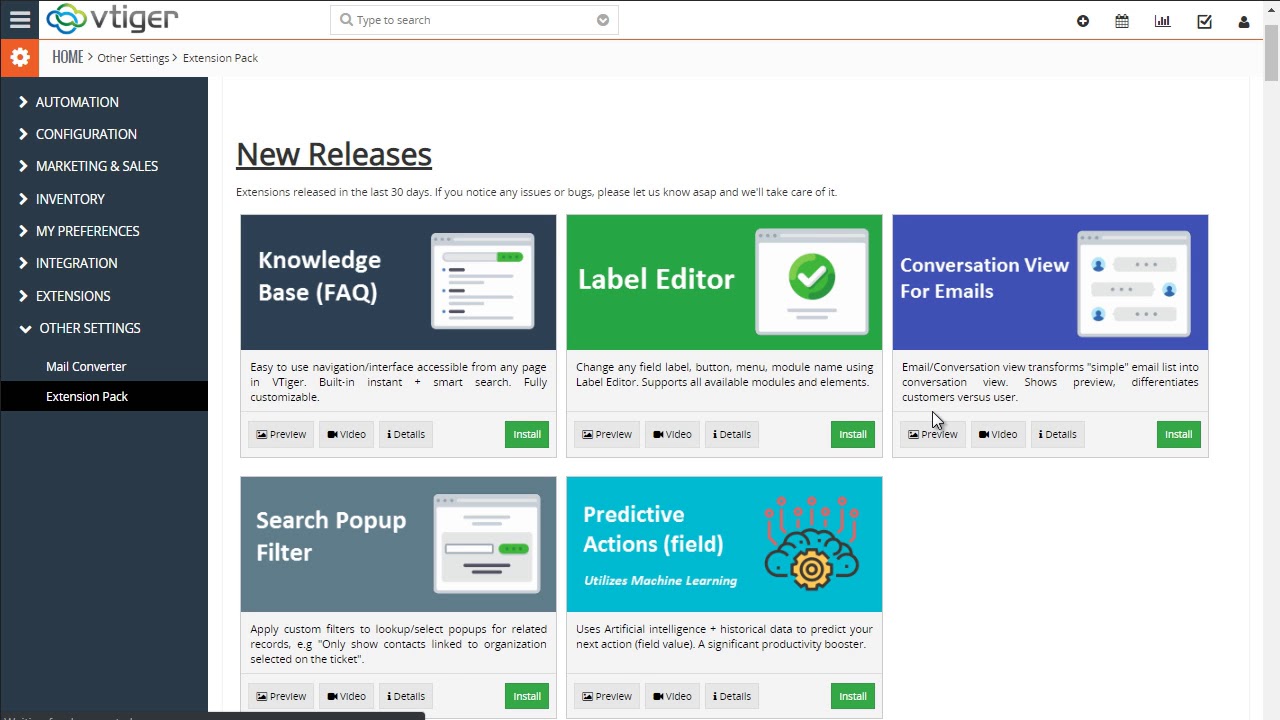View Label Editor details
1280x720 pixels.
(732, 434)
